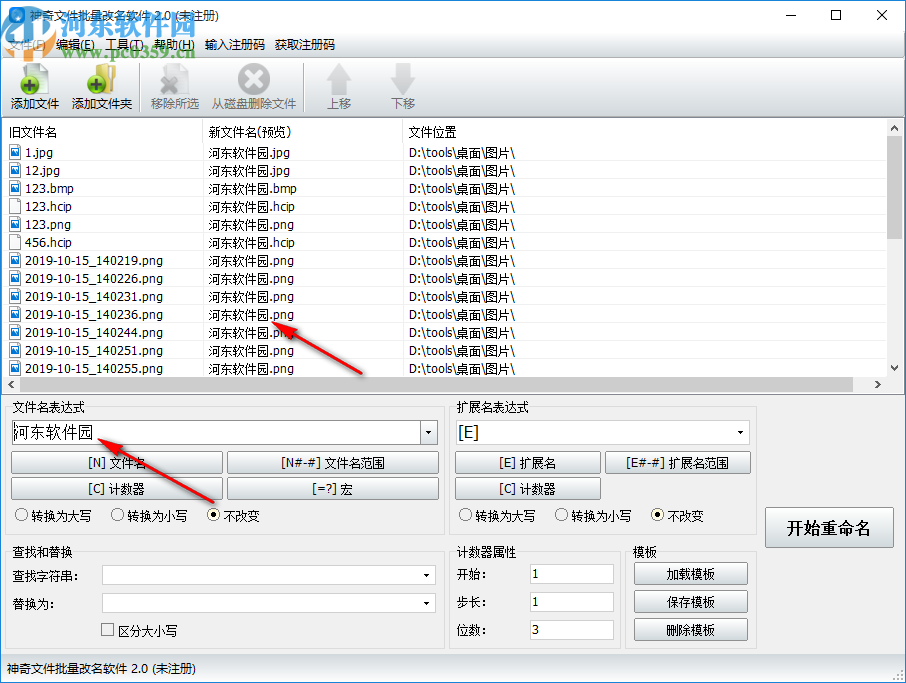Viewport: 906px width, 683px height.
Task: Click 获取注册码 menu item
Action: coord(305,44)
